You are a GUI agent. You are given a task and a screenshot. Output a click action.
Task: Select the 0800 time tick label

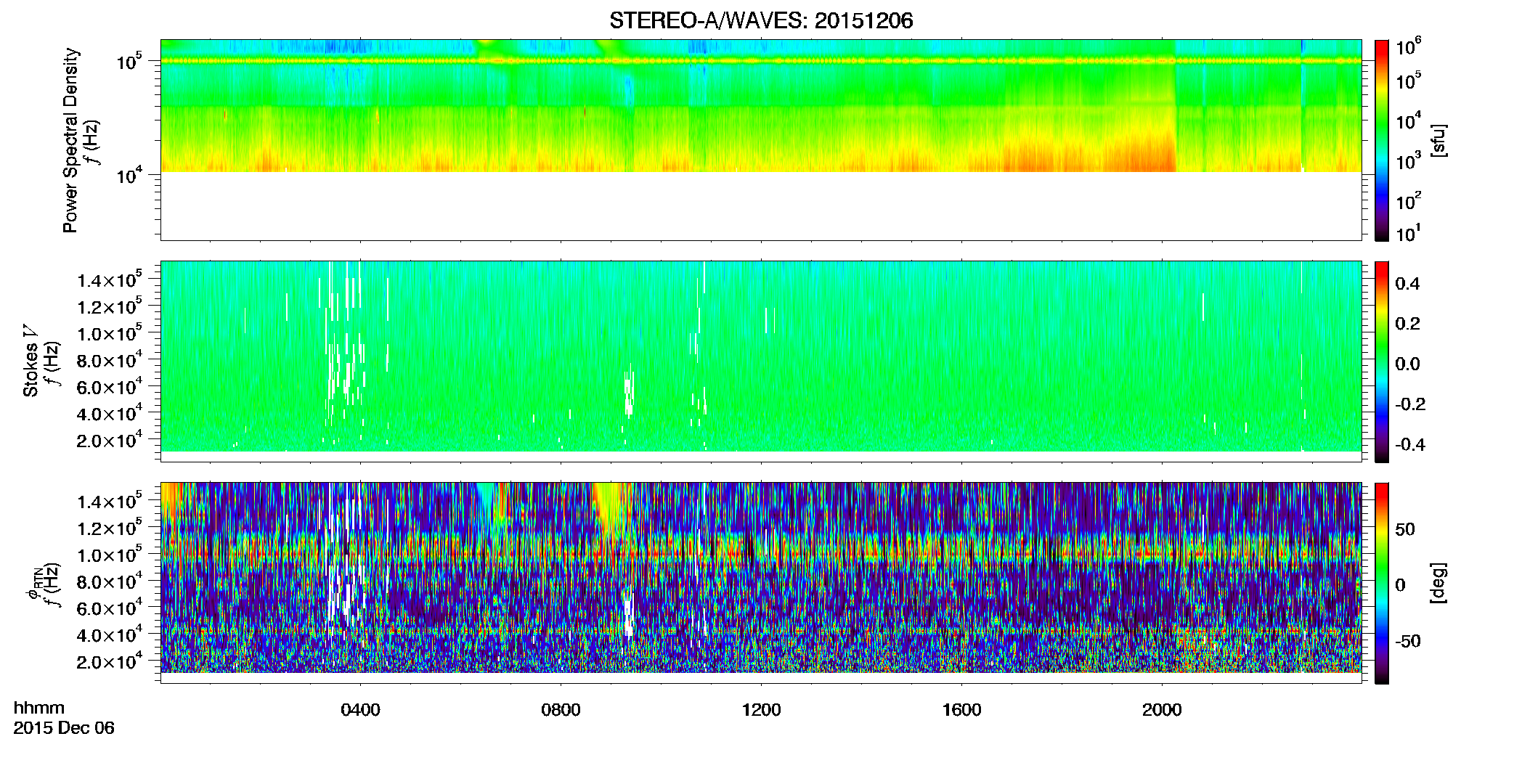[x=561, y=710]
